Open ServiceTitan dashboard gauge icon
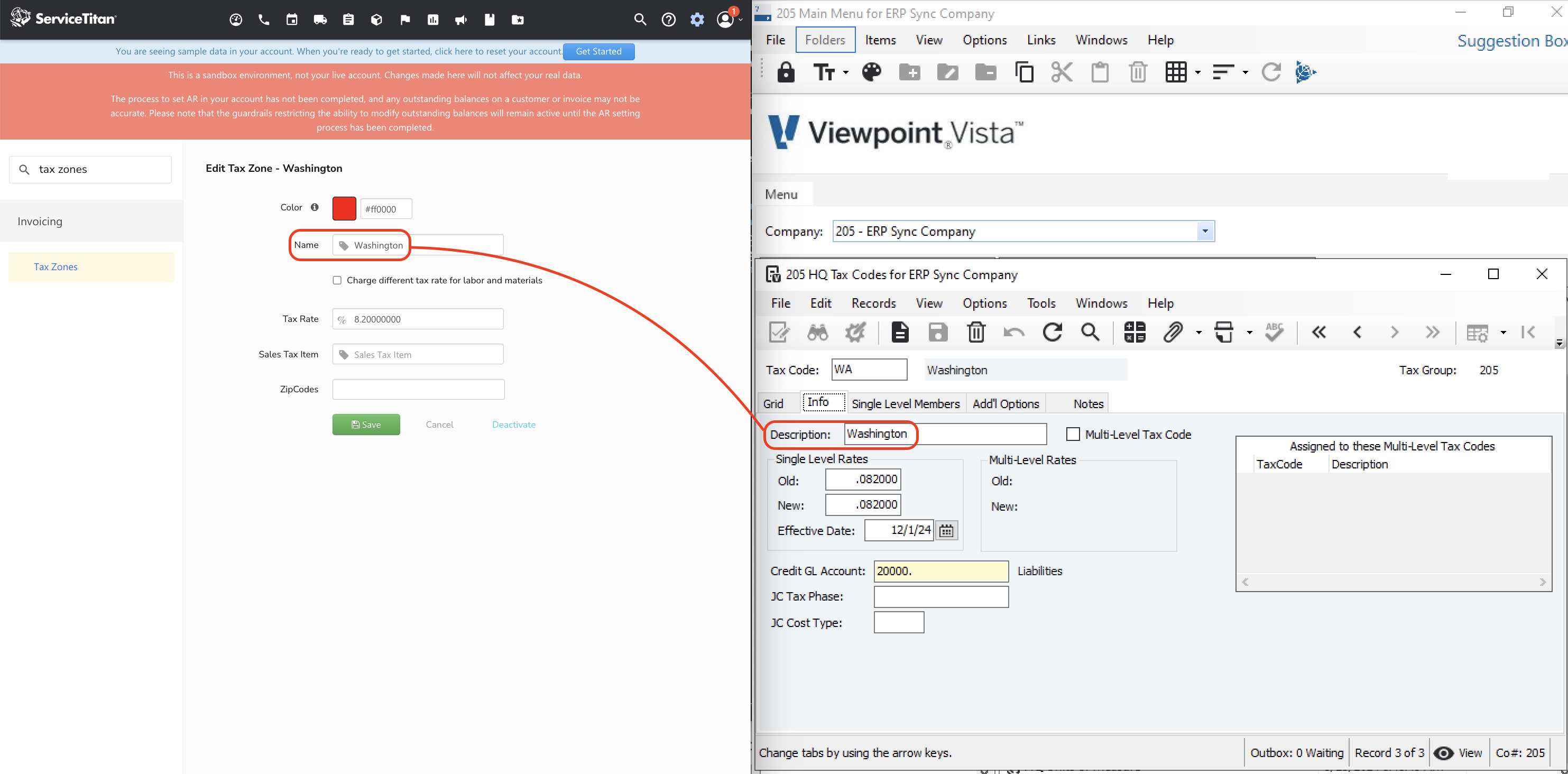The height and width of the screenshot is (774, 1568). (236, 20)
